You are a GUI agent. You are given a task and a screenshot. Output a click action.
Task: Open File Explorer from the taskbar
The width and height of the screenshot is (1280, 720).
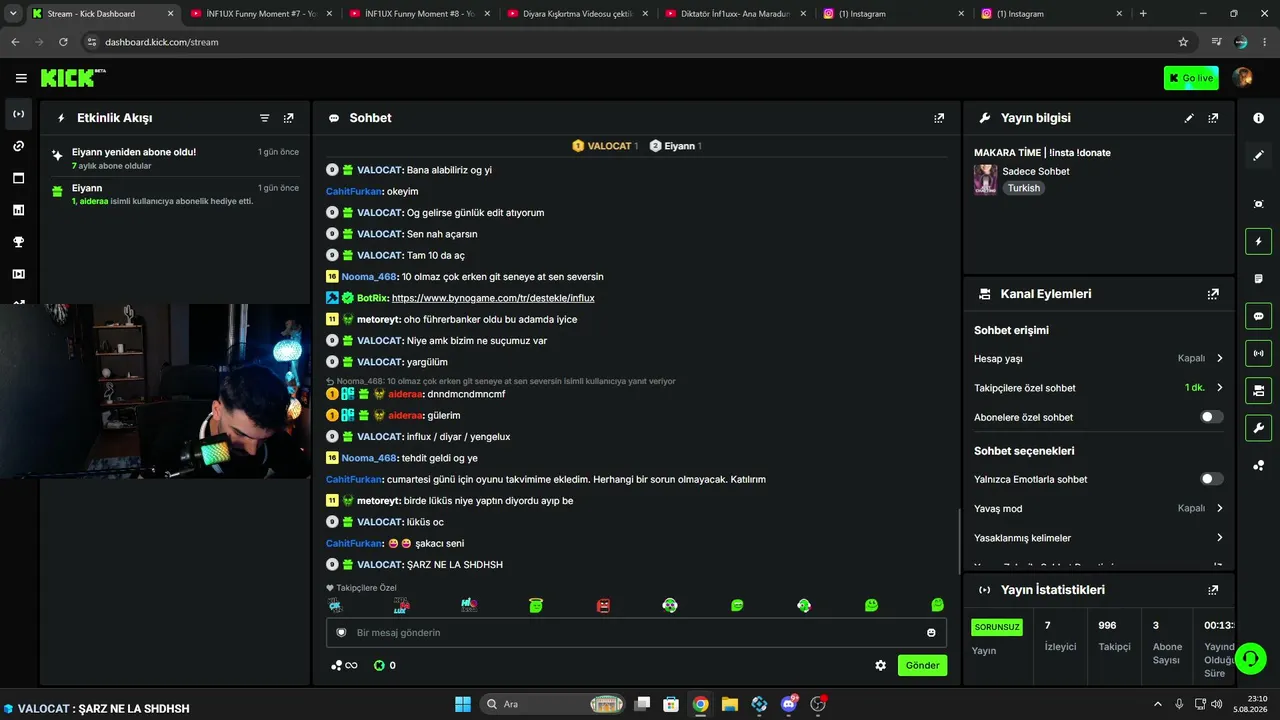tap(730, 704)
